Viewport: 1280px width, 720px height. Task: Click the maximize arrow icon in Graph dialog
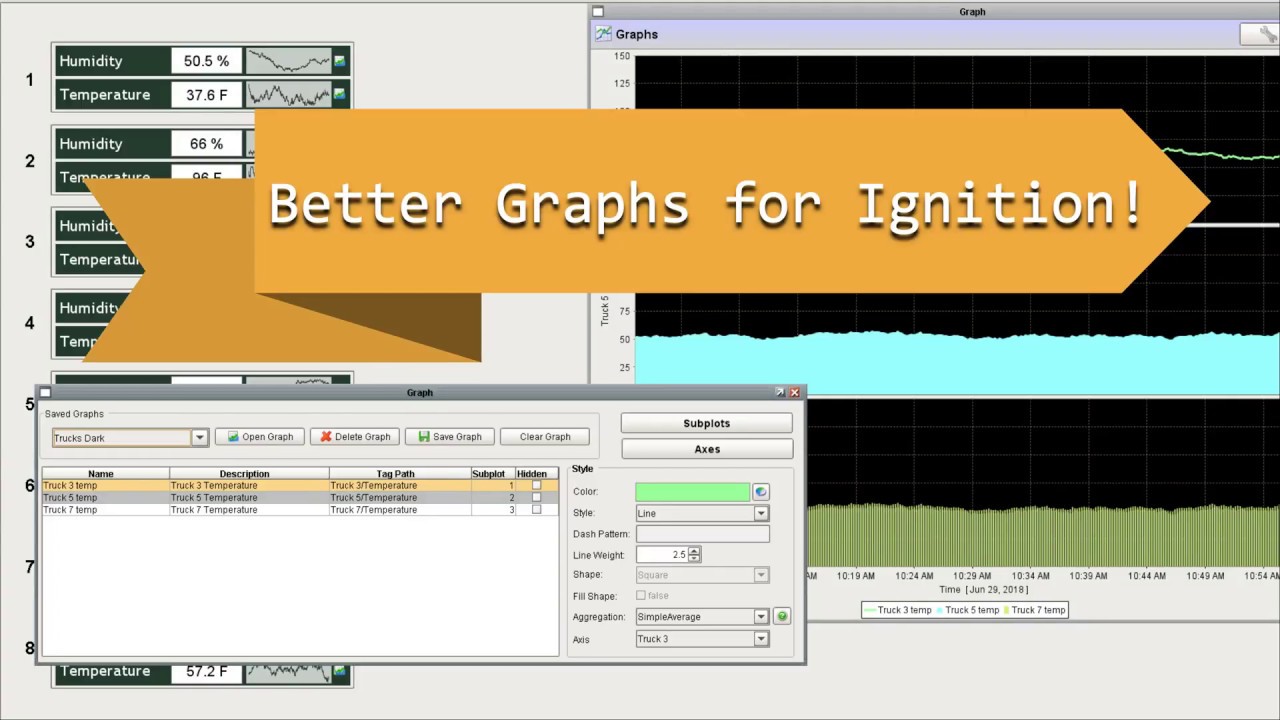780,393
